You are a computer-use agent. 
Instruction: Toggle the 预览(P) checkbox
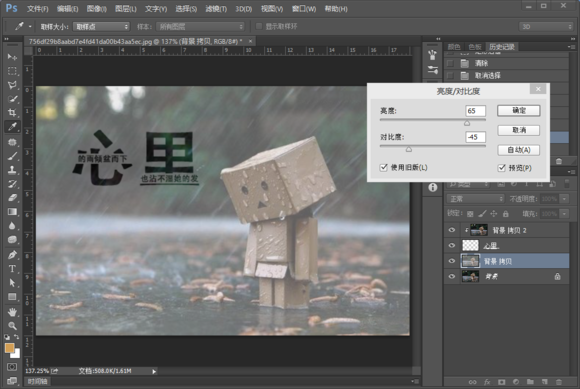point(502,168)
